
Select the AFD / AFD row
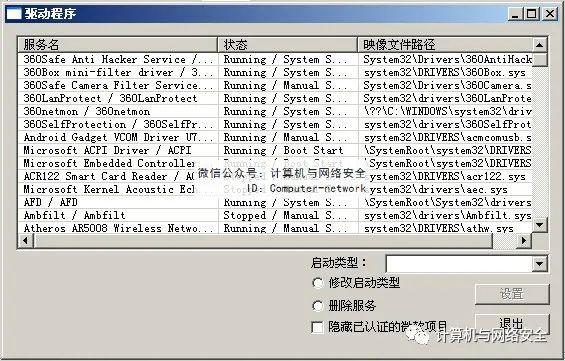tap(275, 202)
